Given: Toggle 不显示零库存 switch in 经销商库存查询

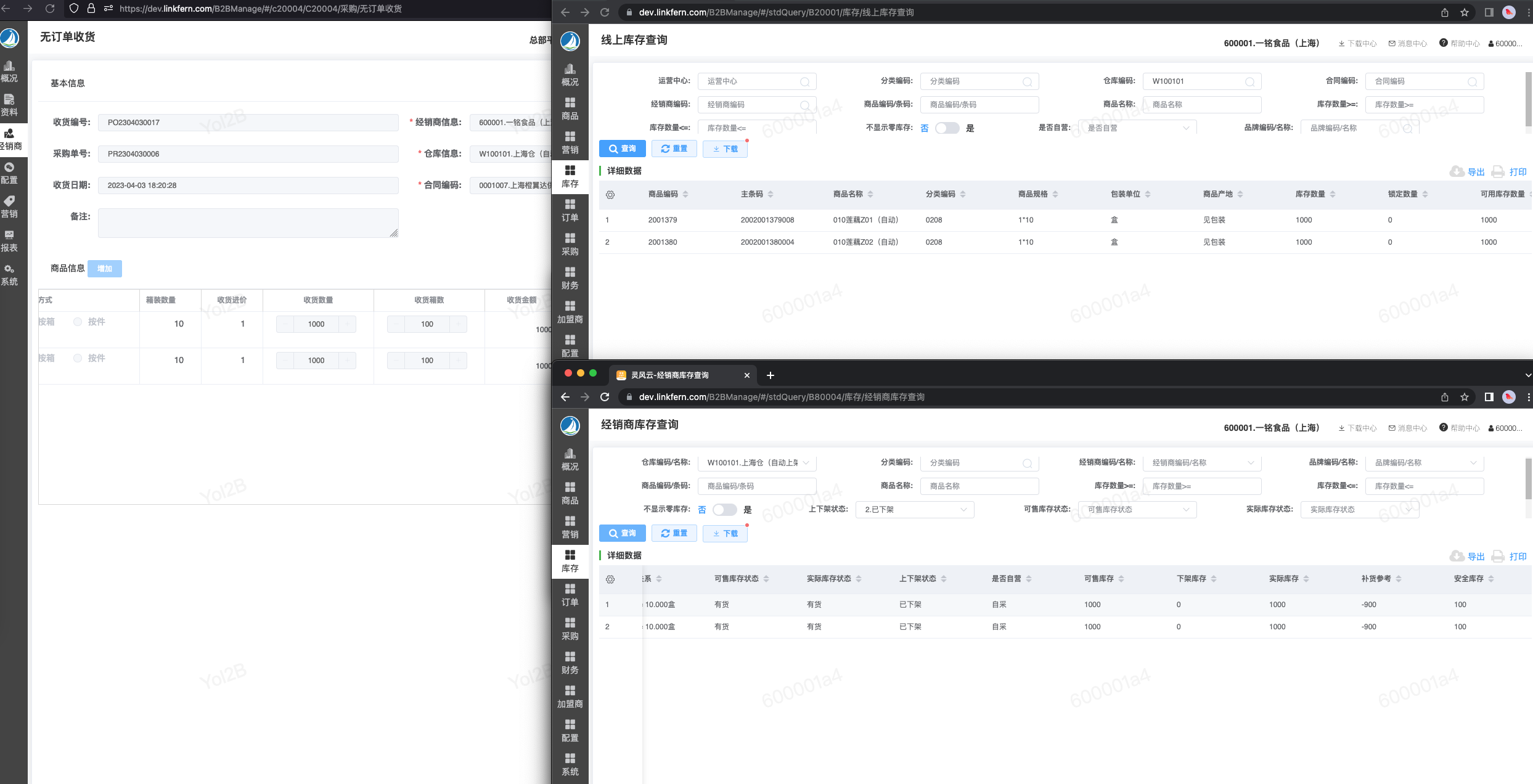Looking at the screenshot, I should pyautogui.click(x=724, y=510).
